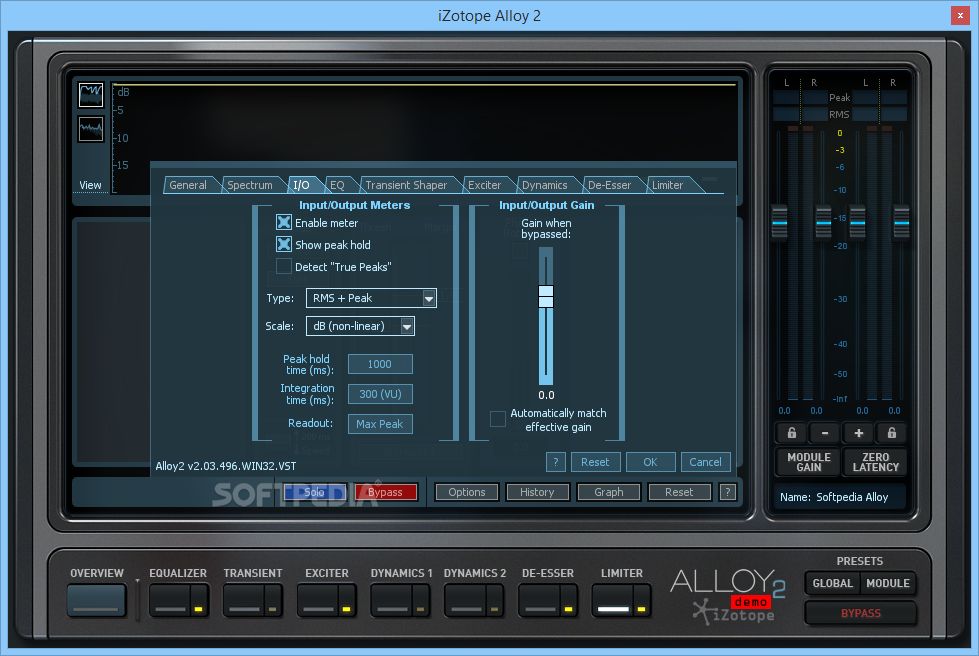Click the output right channel gain fader
The image size is (979, 656).
[901, 222]
